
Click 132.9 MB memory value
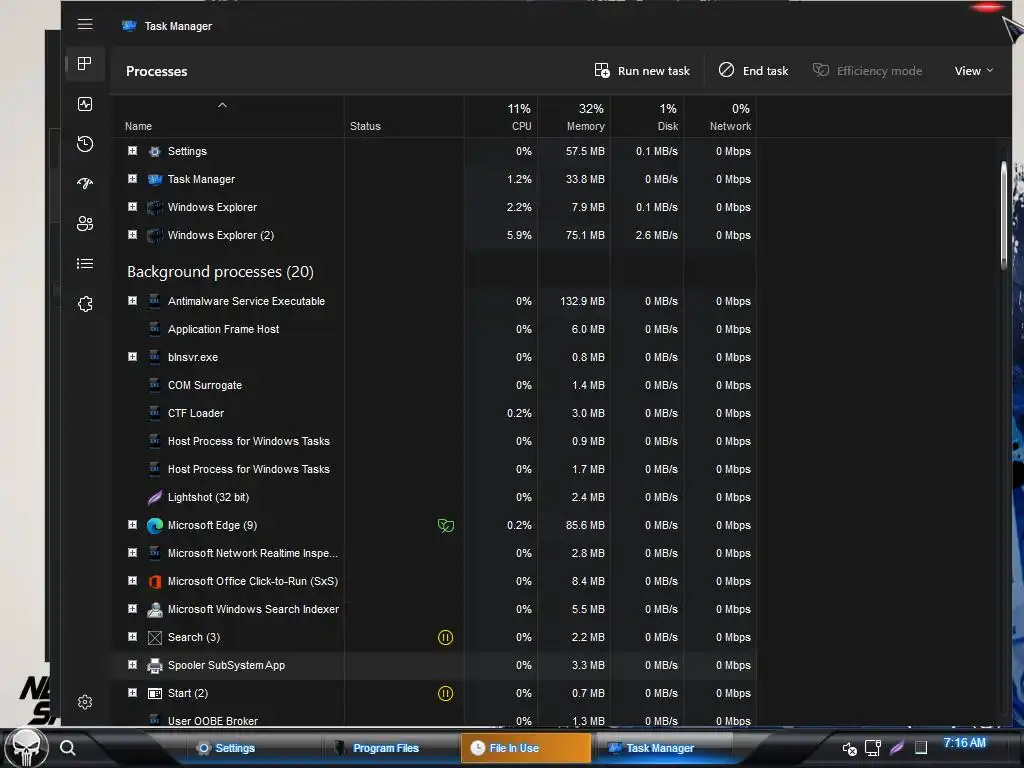click(583, 301)
